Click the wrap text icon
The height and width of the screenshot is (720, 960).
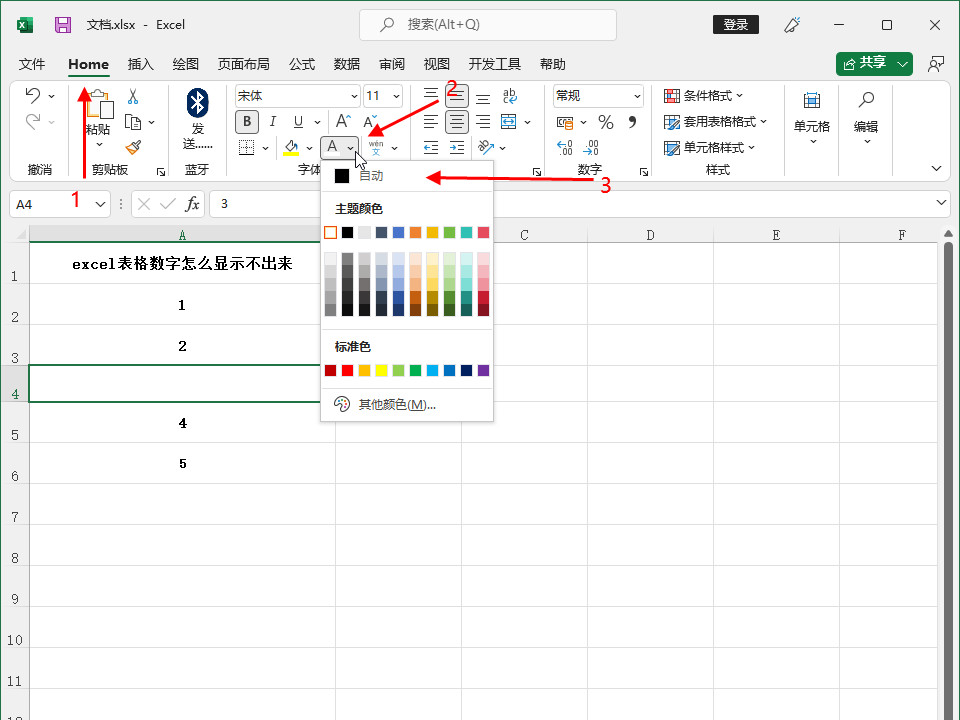[x=509, y=96]
